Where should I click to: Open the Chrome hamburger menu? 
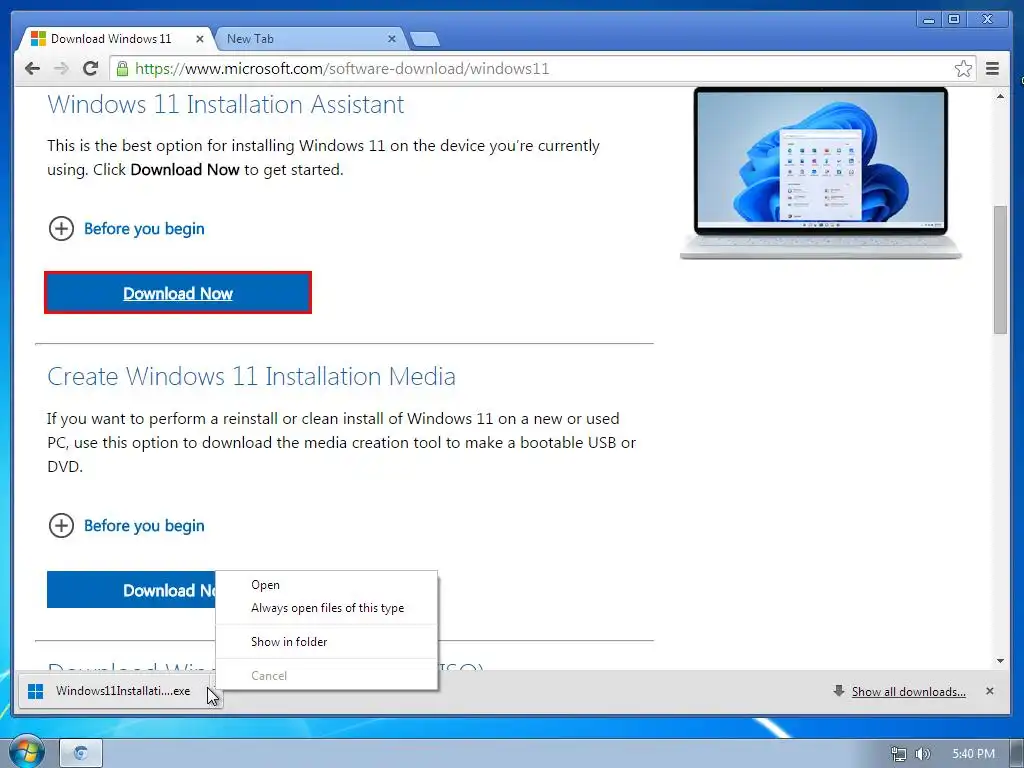click(992, 69)
